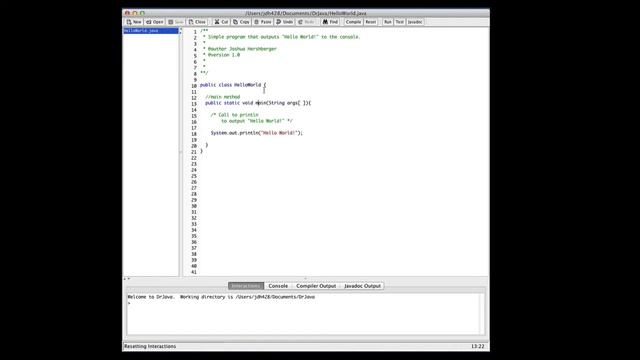Generate docs with the Javadoc button

click(415, 22)
